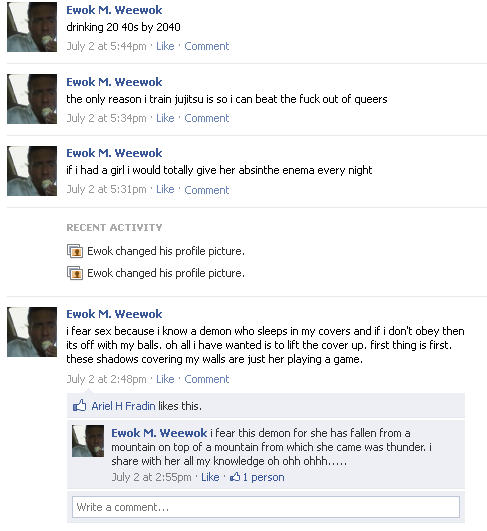
Task: Open profile thumbnail on the 5:34pm post
Action: click(x=32, y=99)
